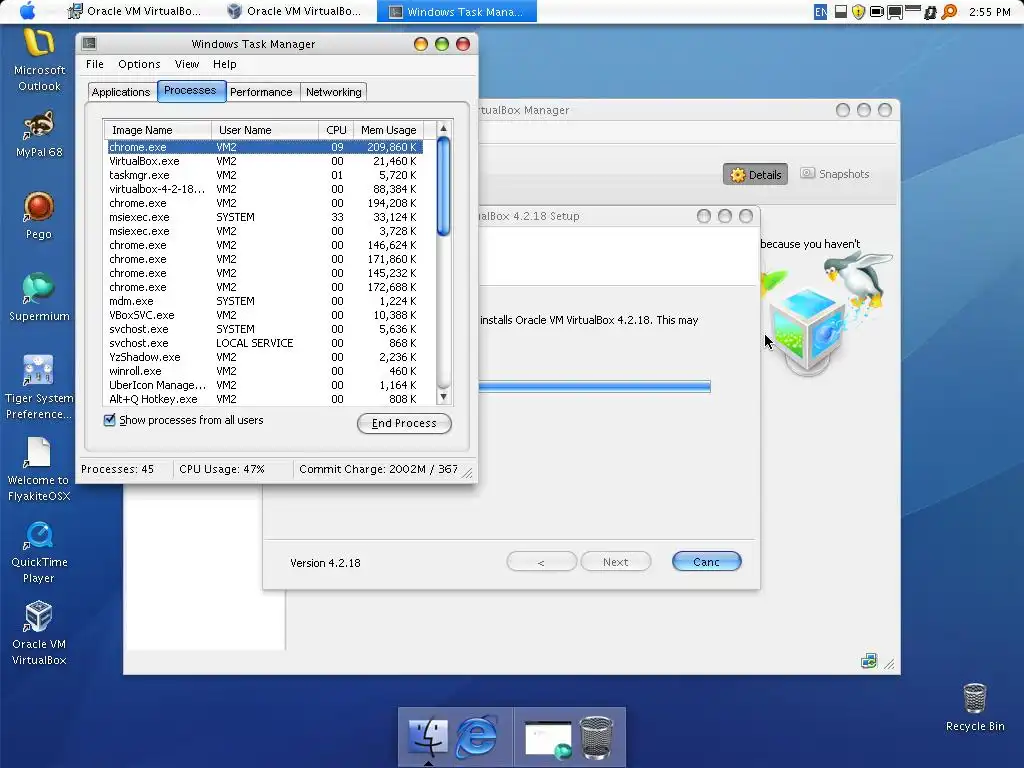
Task: Select the msiexec.exe SYSTEM process row
Action: (x=265, y=217)
